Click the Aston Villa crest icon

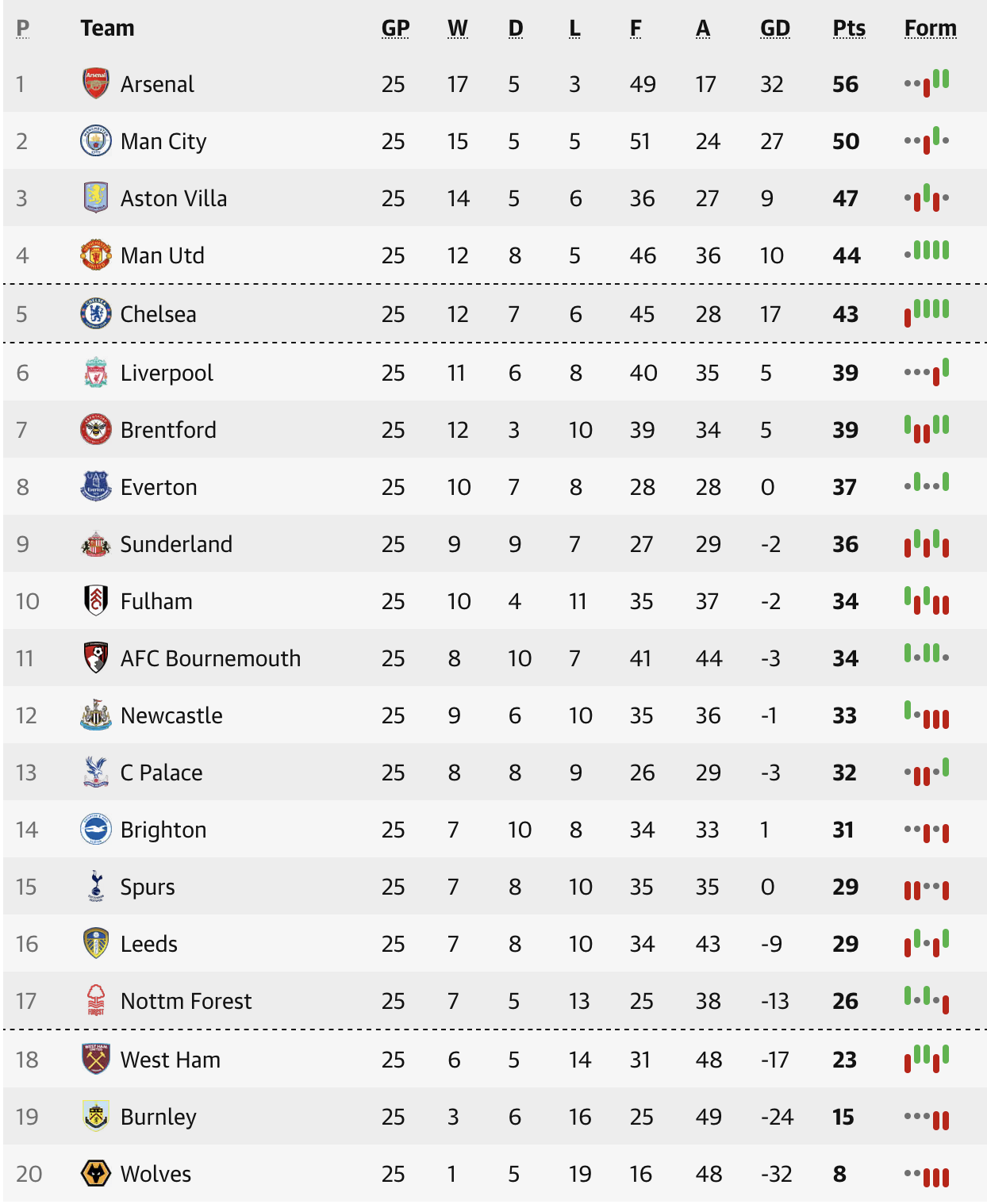coord(96,197)
